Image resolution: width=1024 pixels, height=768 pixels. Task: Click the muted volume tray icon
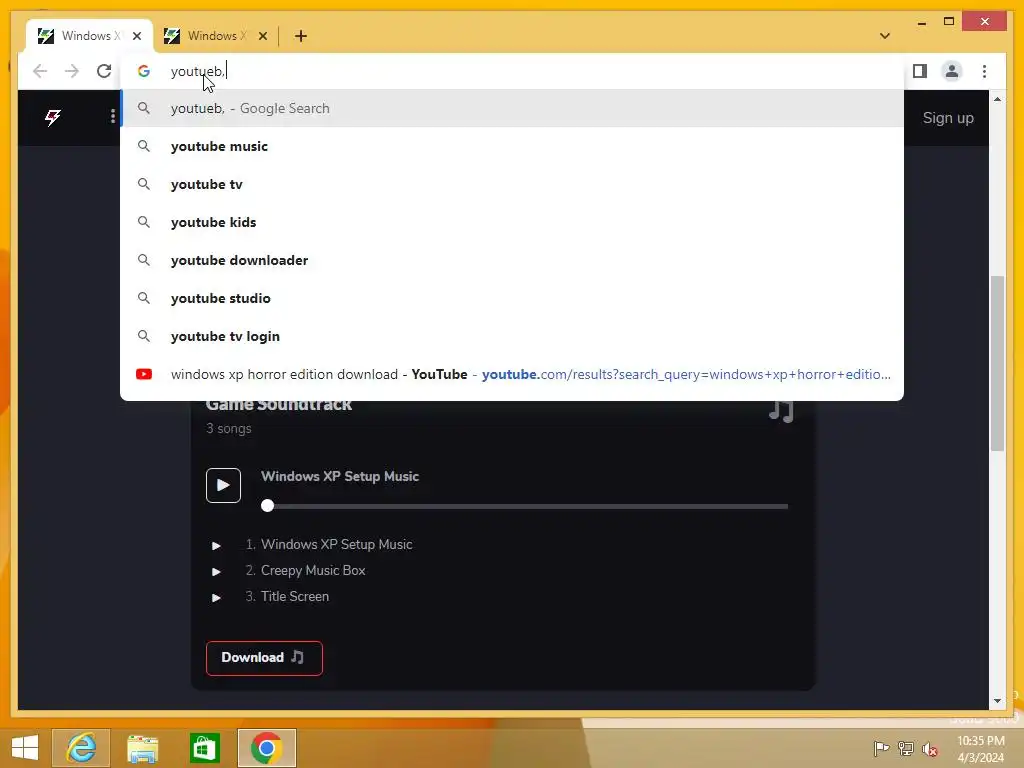tap(930, 749)
